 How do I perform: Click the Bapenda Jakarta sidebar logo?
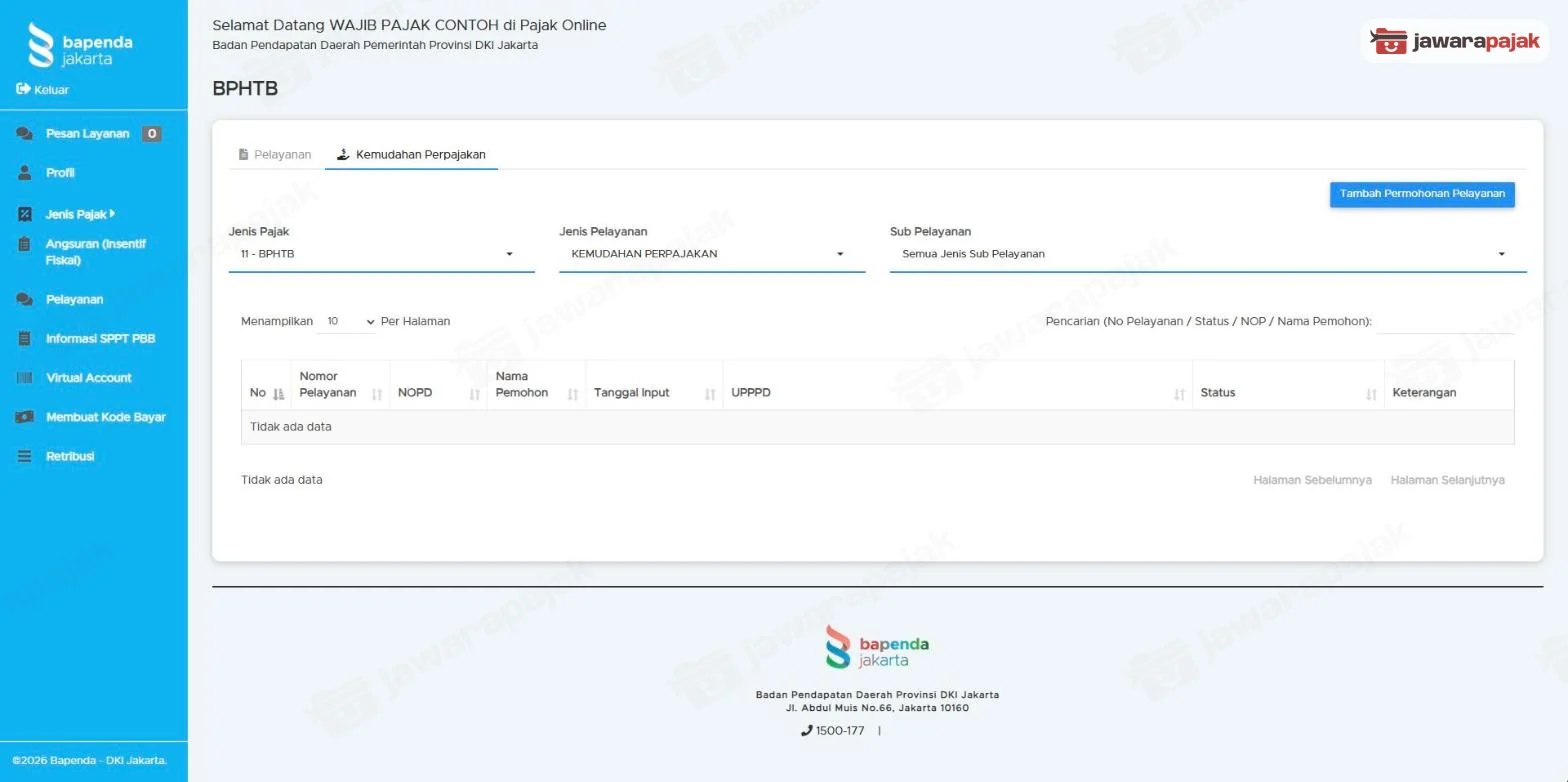(80, 46)
